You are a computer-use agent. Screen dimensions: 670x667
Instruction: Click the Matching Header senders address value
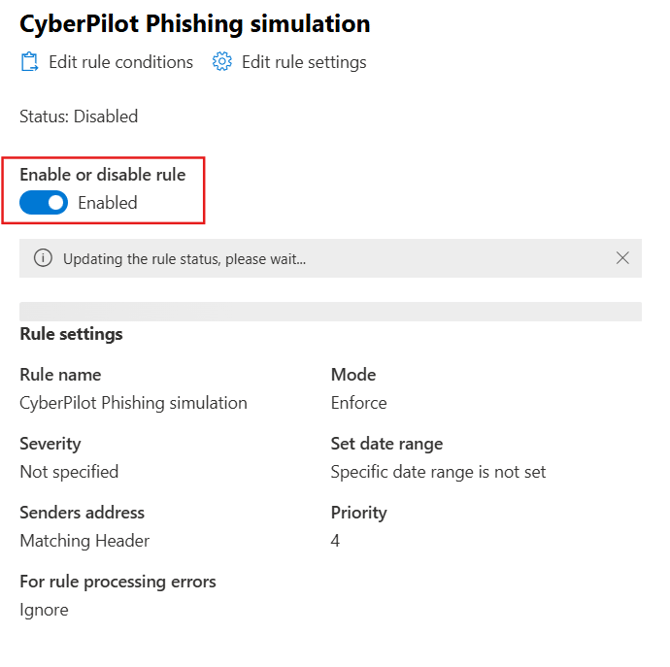pyautogui.click(x=84, y=540)
